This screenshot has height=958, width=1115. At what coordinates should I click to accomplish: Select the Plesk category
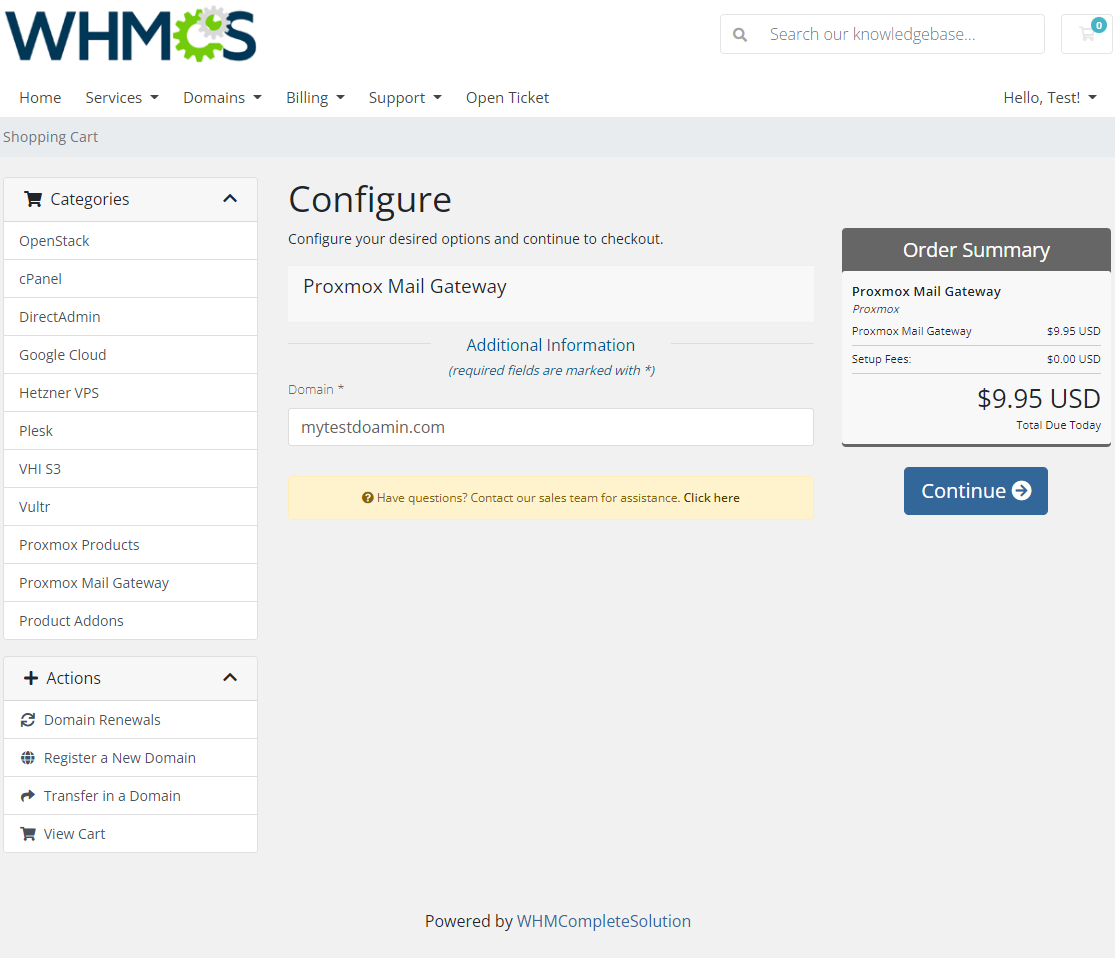130,431
